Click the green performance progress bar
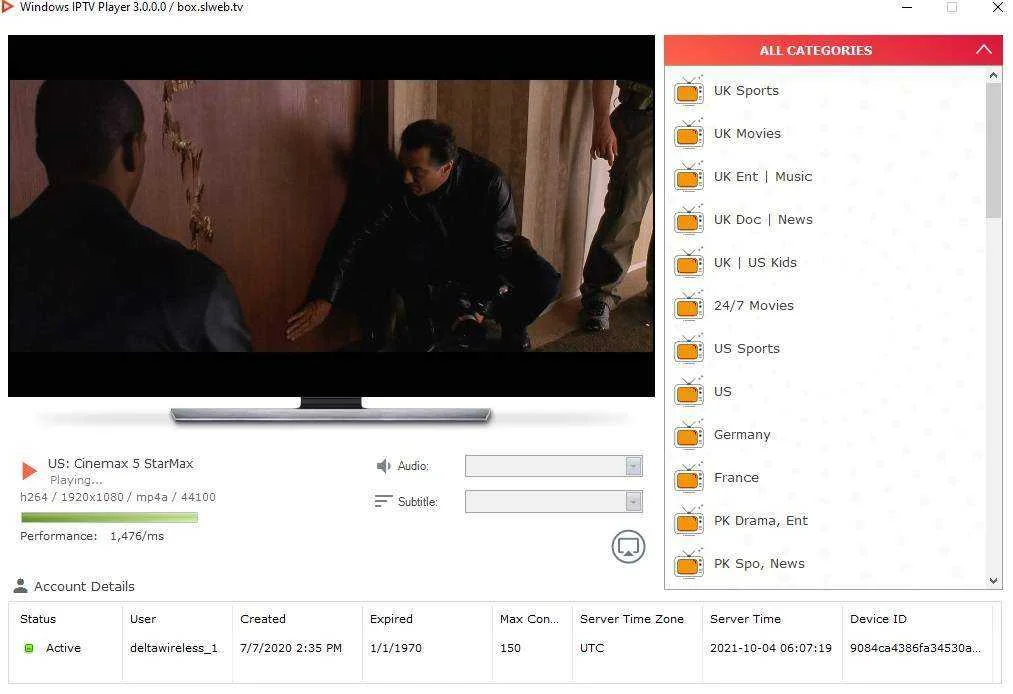 [109, 518]
